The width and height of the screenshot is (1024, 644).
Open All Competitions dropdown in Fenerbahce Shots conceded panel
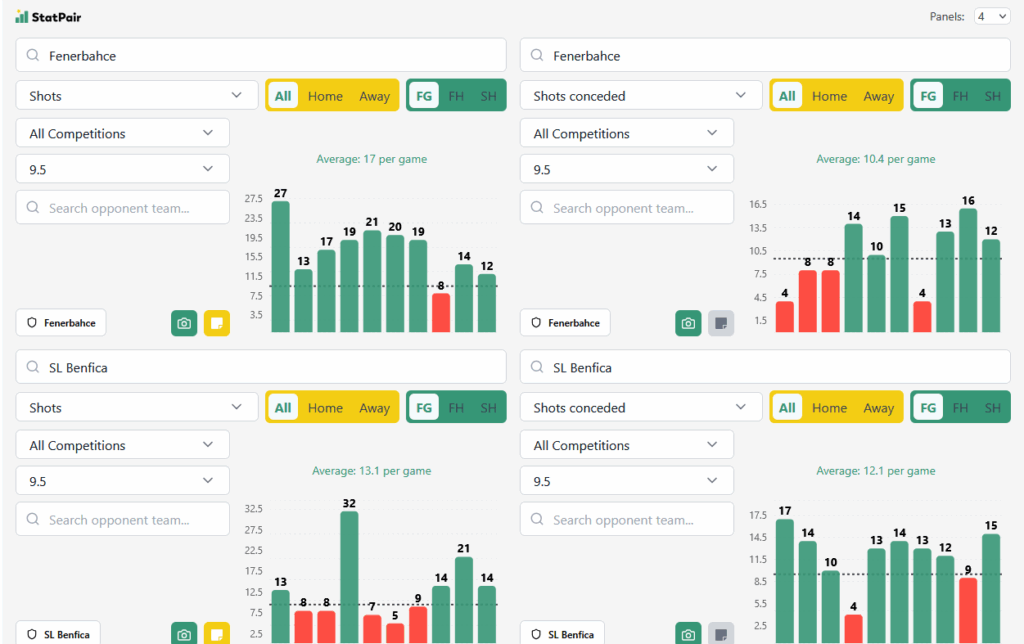click(x=626, y=133)
